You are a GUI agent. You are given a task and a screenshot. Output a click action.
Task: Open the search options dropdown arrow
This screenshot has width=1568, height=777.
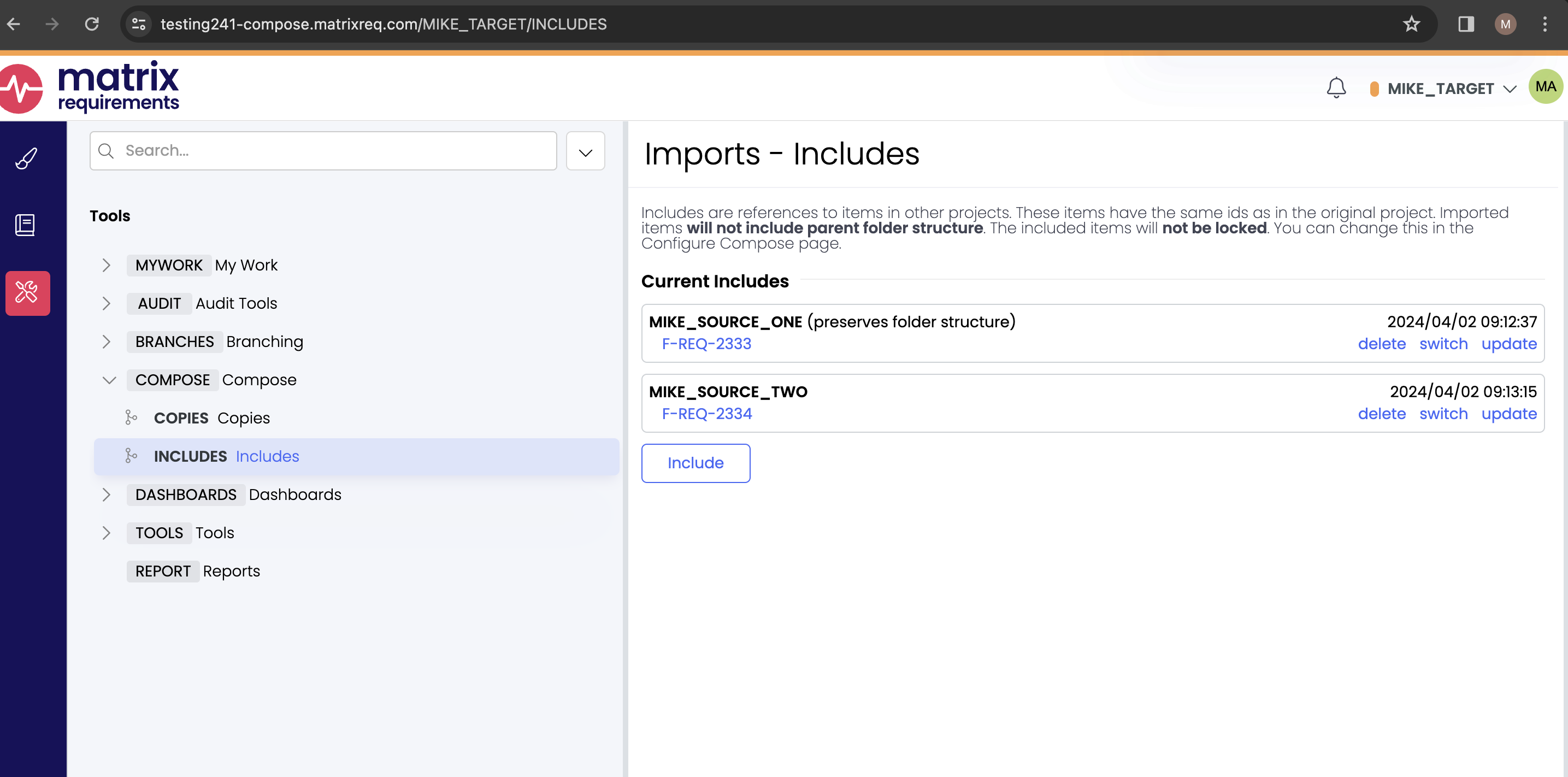pos(585,151)
